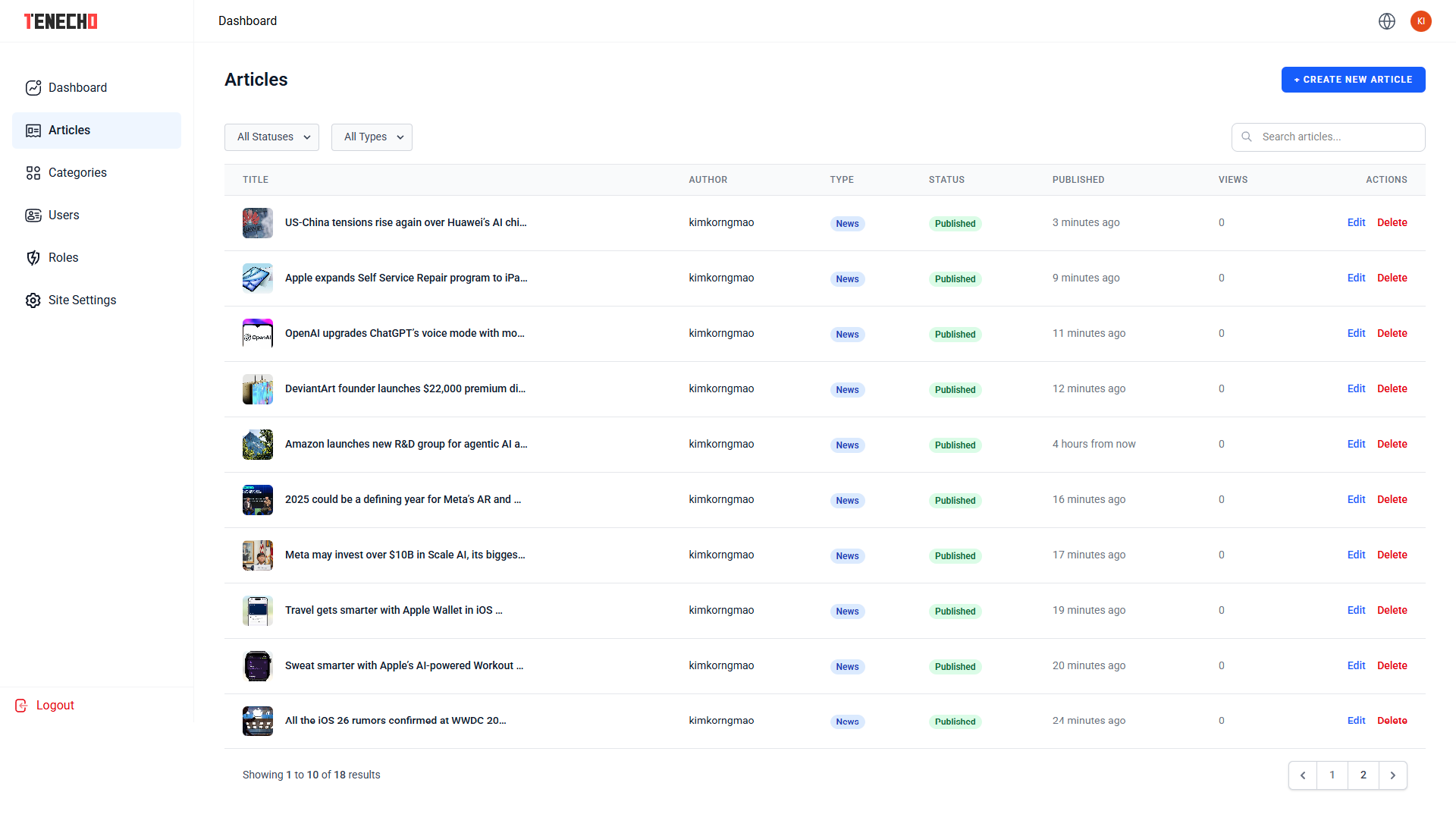Go to previous page with left chevron
1456x827 pixels.
1303,775
